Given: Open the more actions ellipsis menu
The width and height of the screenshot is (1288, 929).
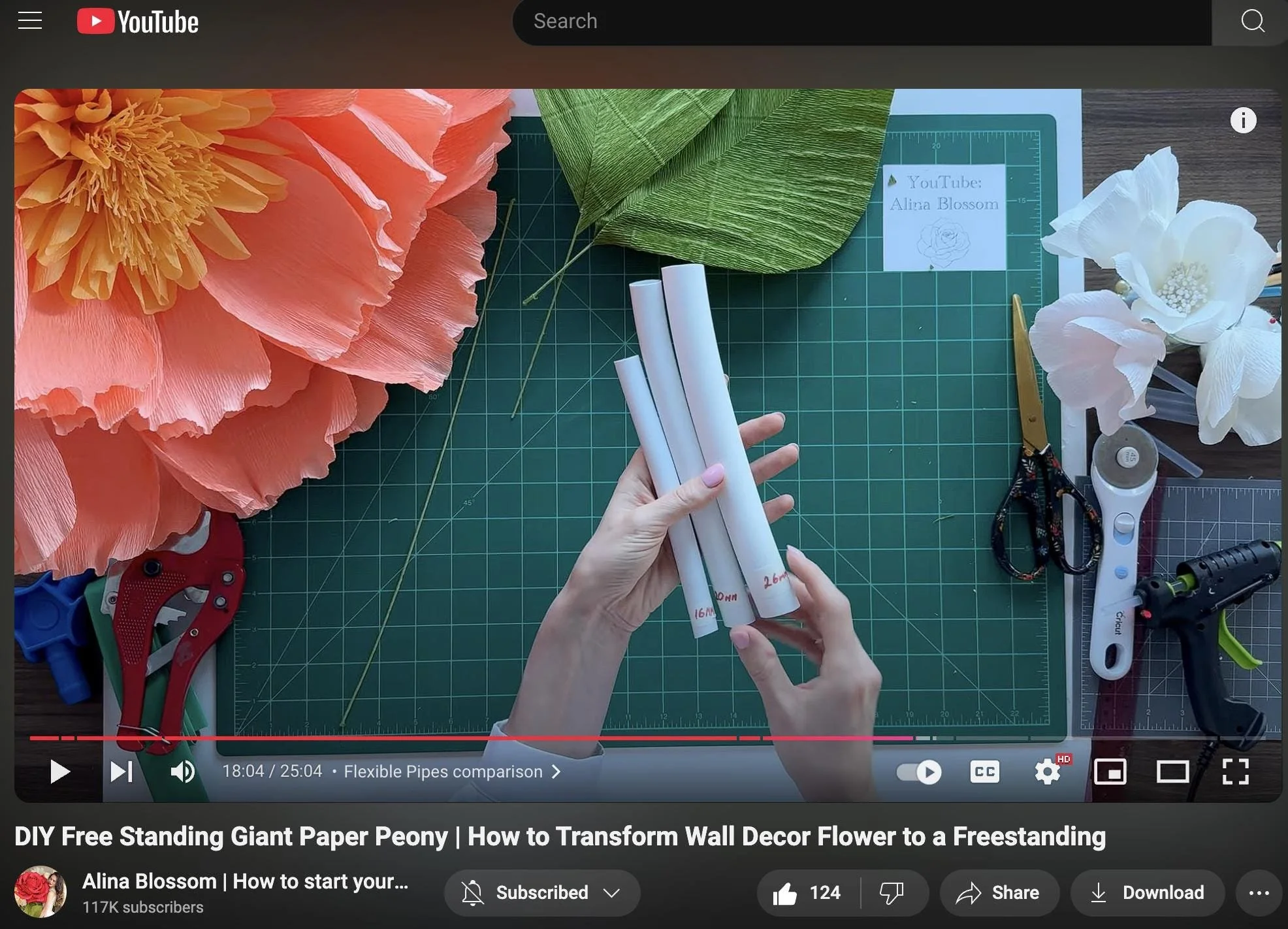Looking at the screenshot, I should tap(1259, 892).
